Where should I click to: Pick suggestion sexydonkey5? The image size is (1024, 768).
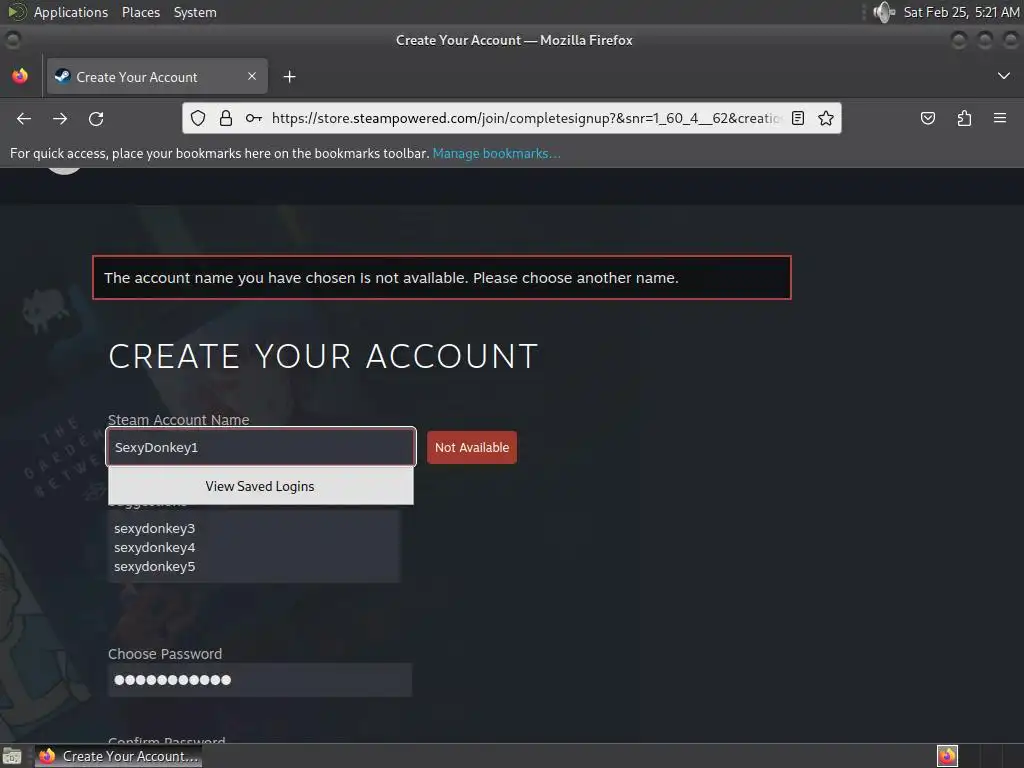click(154, 566)
